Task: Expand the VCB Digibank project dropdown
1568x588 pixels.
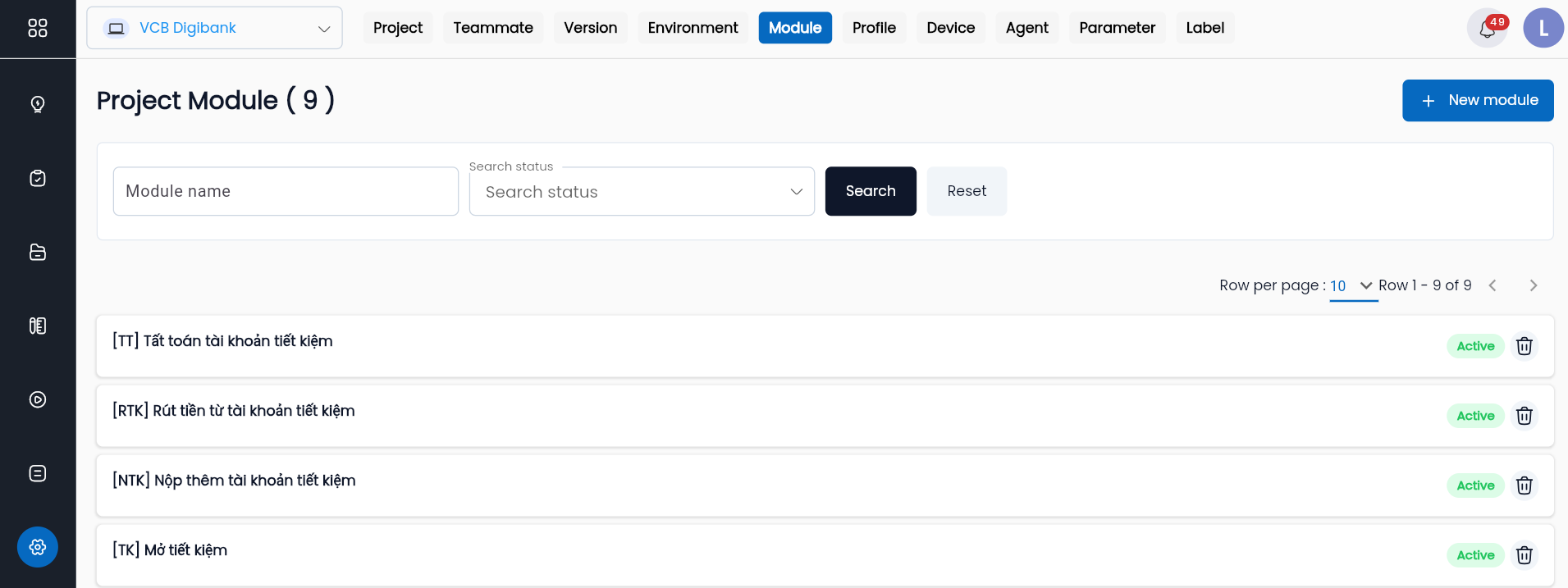Action: [214, 28]
